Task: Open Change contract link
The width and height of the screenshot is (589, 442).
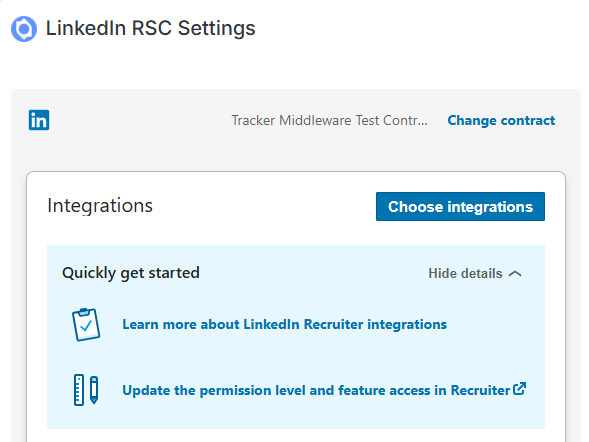Action: pos(501,121)
